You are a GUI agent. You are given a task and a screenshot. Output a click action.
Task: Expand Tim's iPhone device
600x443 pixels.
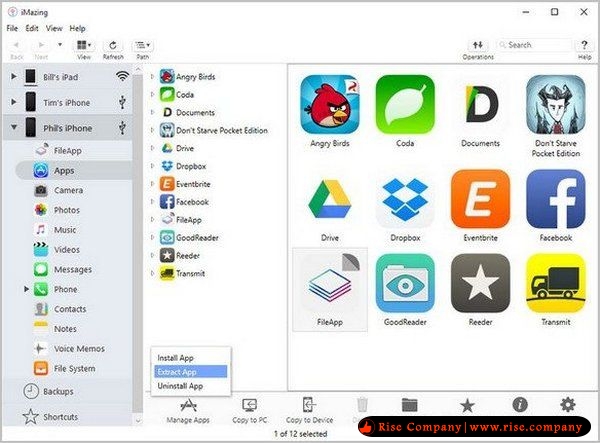pos(13,102)
